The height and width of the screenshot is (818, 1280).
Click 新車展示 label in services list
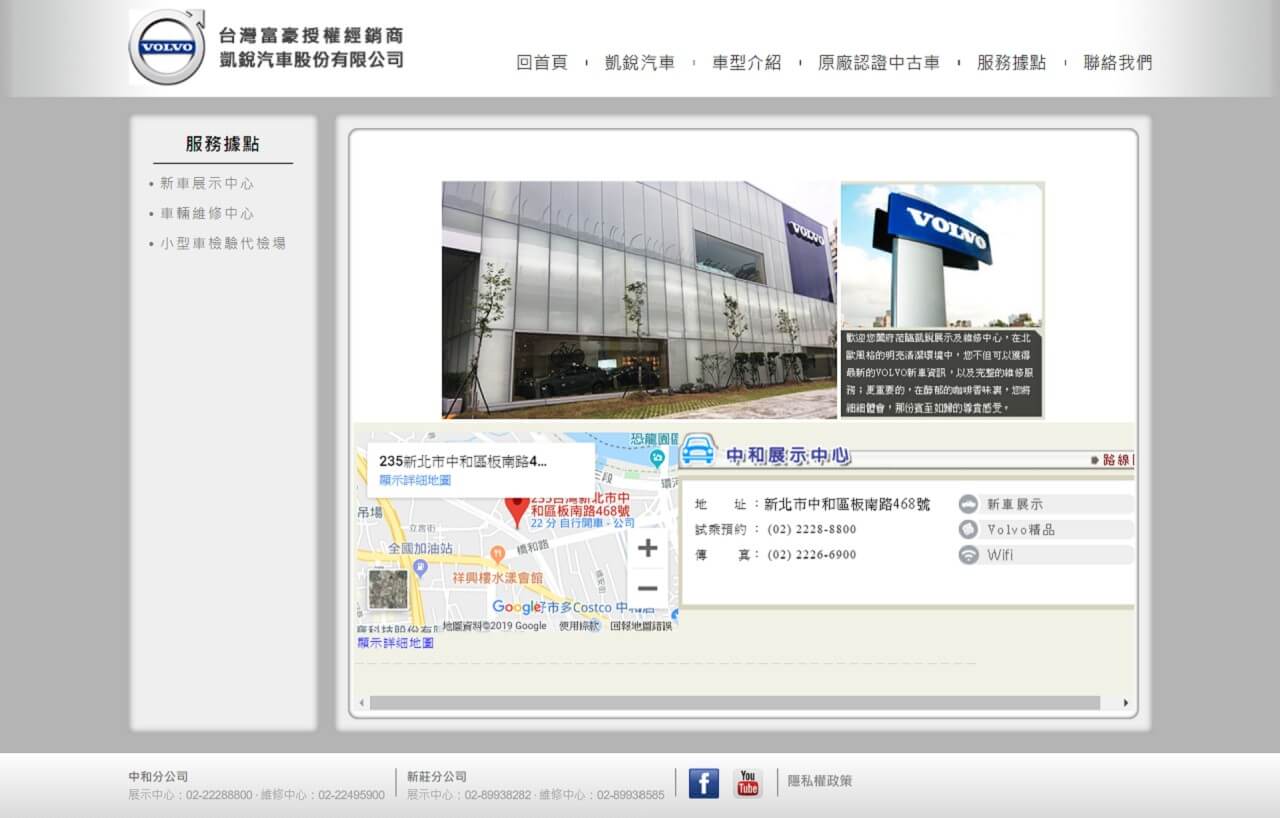[1015, 504]
